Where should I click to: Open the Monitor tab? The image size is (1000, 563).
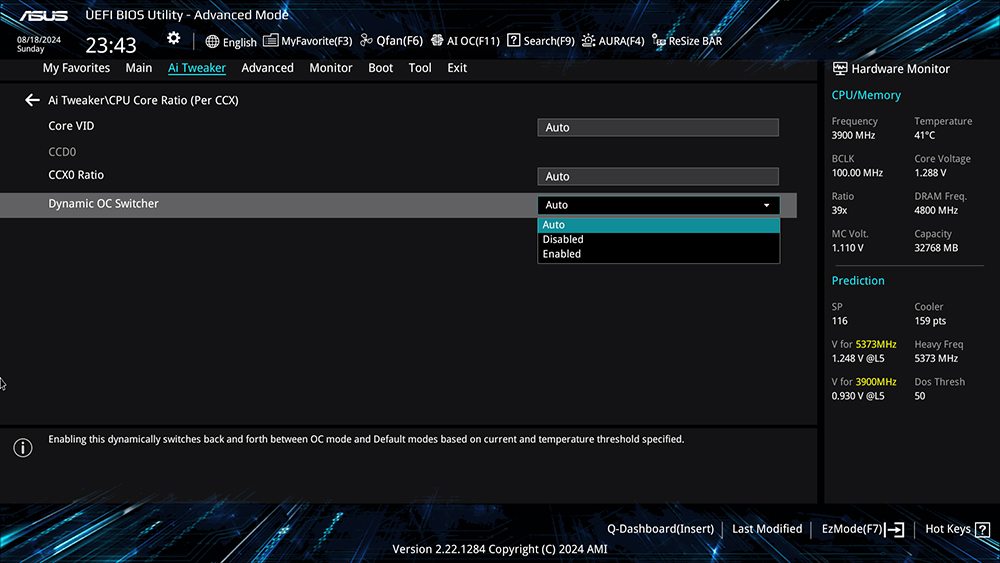click(330, 68)
